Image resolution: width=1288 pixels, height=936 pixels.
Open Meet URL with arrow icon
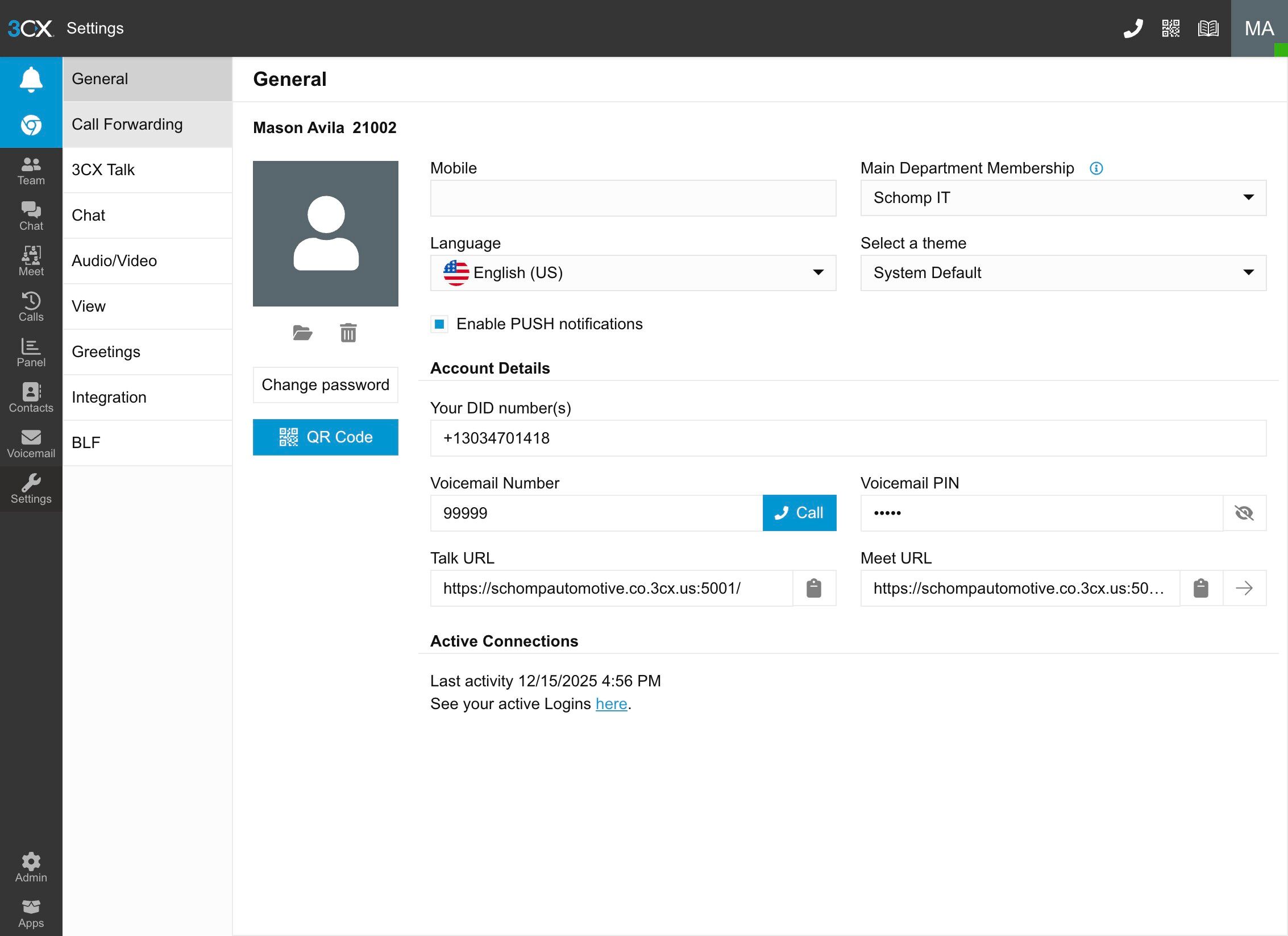[x=1244, y=588]
